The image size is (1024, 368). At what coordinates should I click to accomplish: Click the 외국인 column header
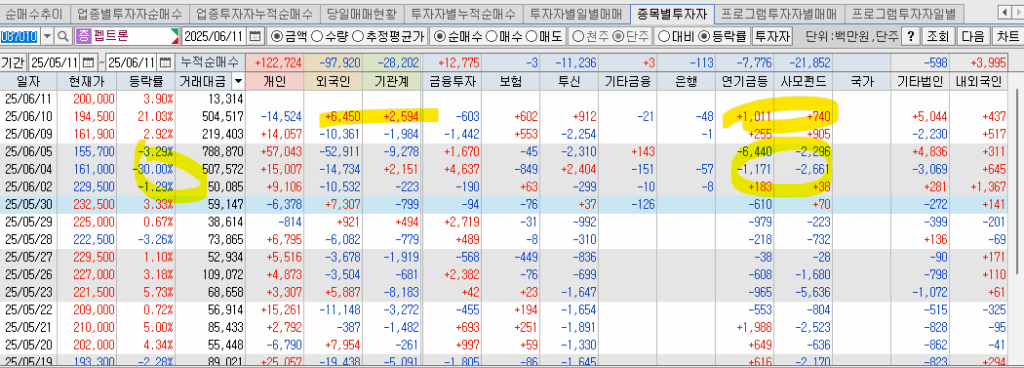[x=334, y=82]
